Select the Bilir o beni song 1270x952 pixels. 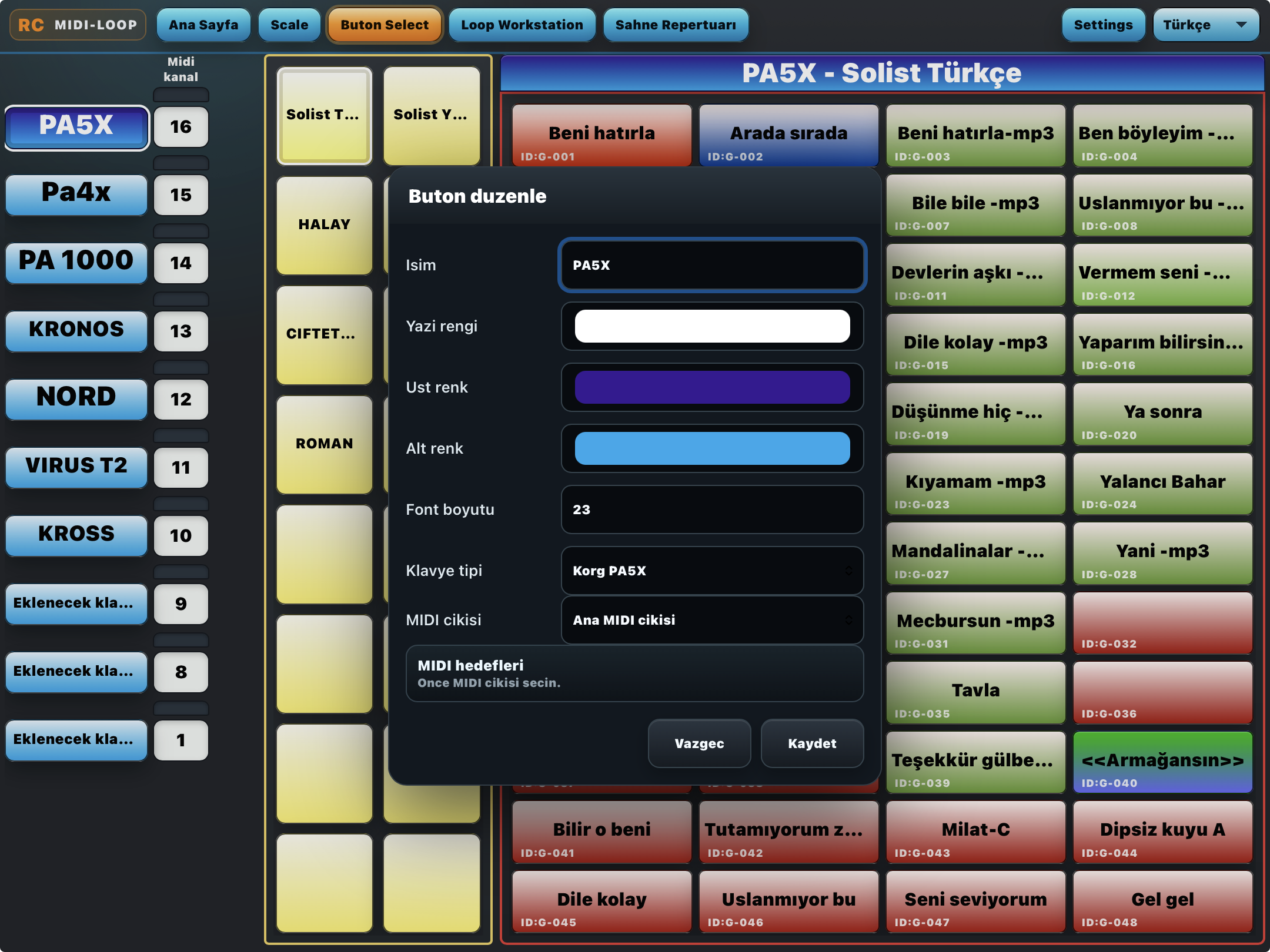click(x=601, y=833)
